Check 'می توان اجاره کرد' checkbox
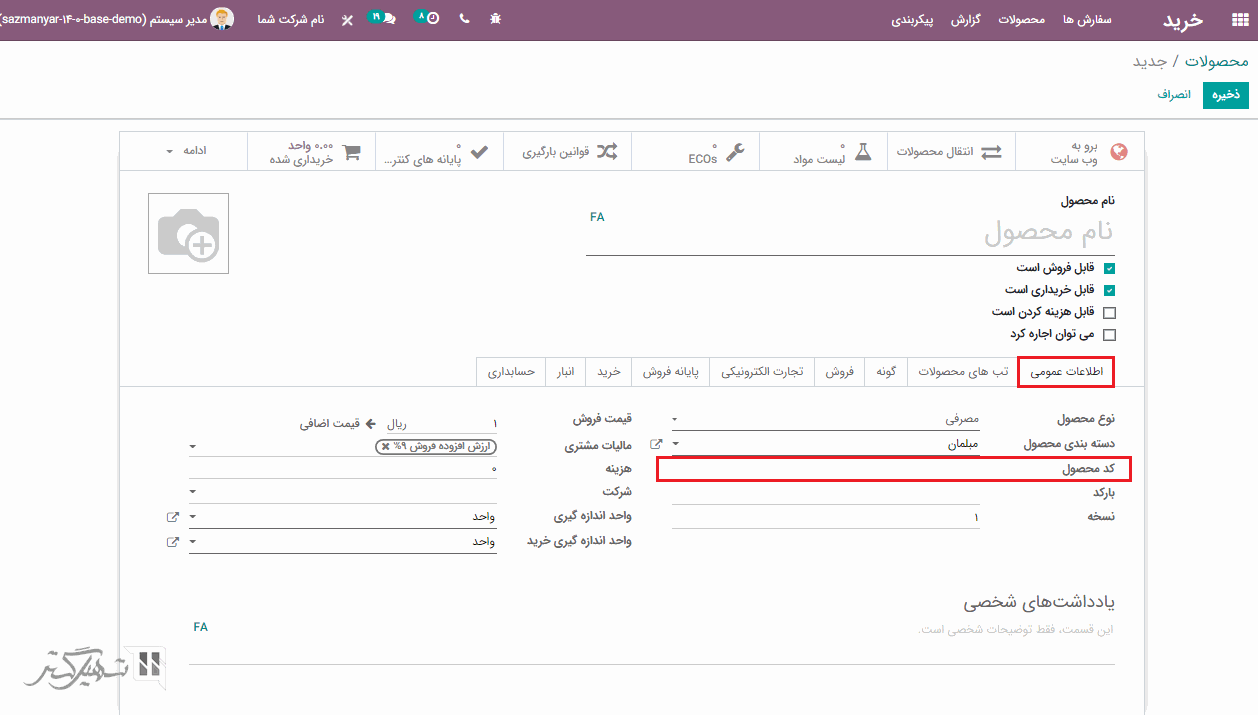 [x=1109, y=335]
